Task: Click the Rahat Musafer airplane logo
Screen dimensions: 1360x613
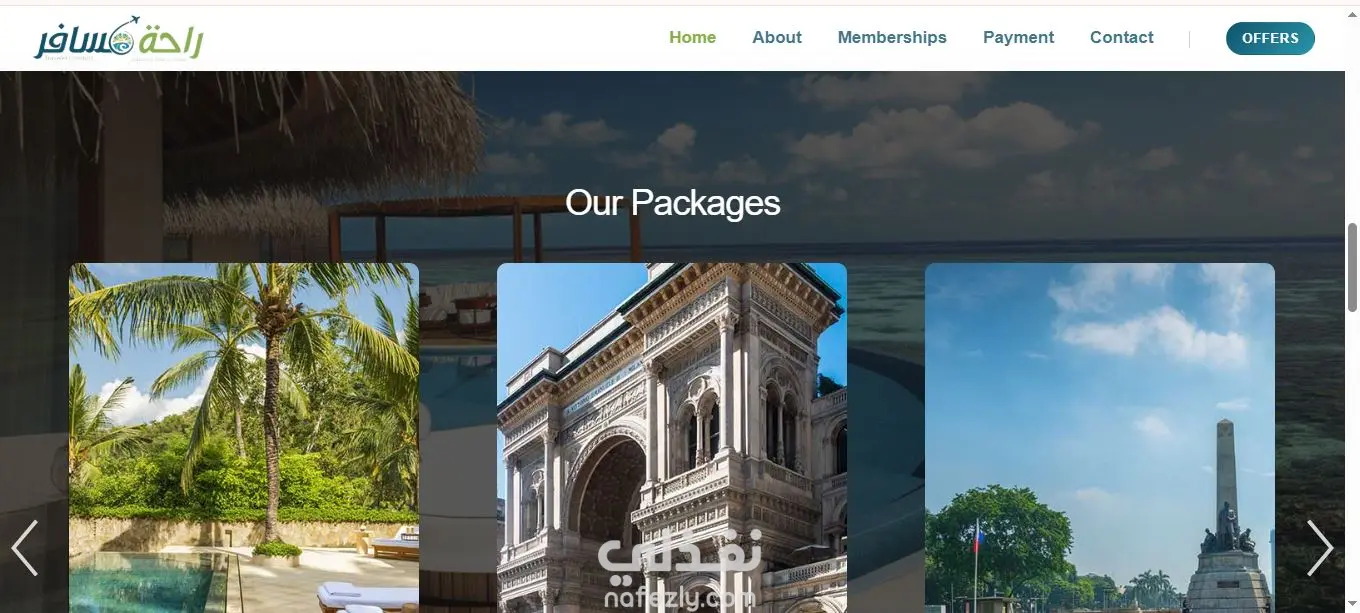Action: tap(119, 39)
